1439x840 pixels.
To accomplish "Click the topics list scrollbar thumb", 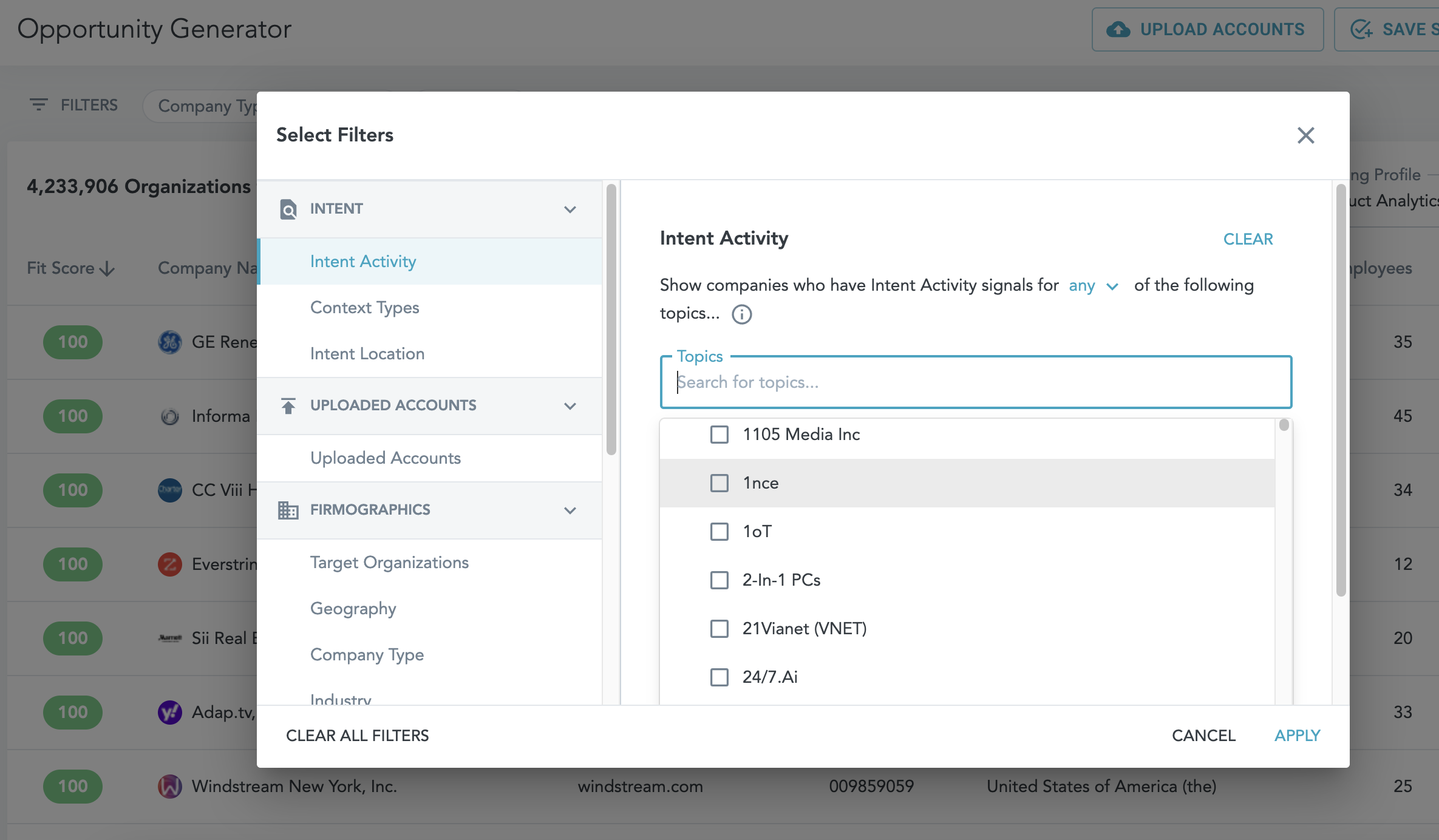I will (x=1284, y=425).
